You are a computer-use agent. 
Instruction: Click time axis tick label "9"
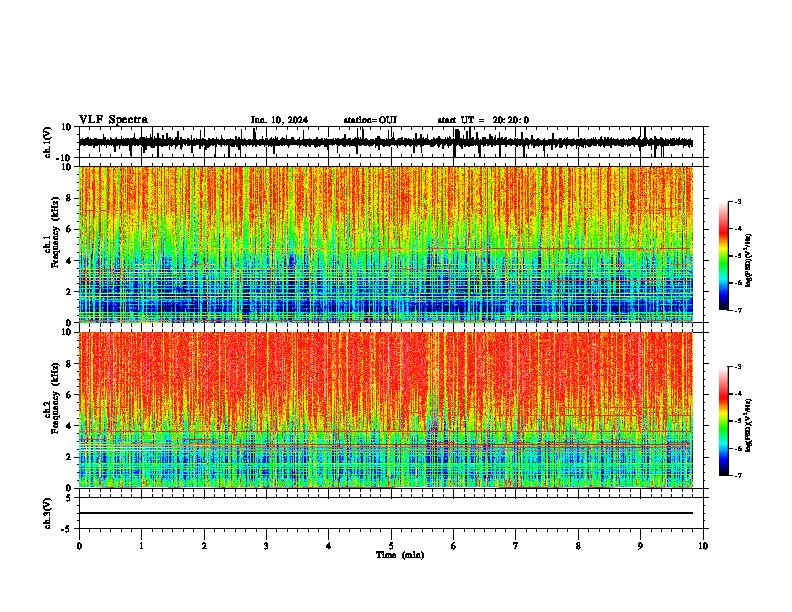coord(640,546)
